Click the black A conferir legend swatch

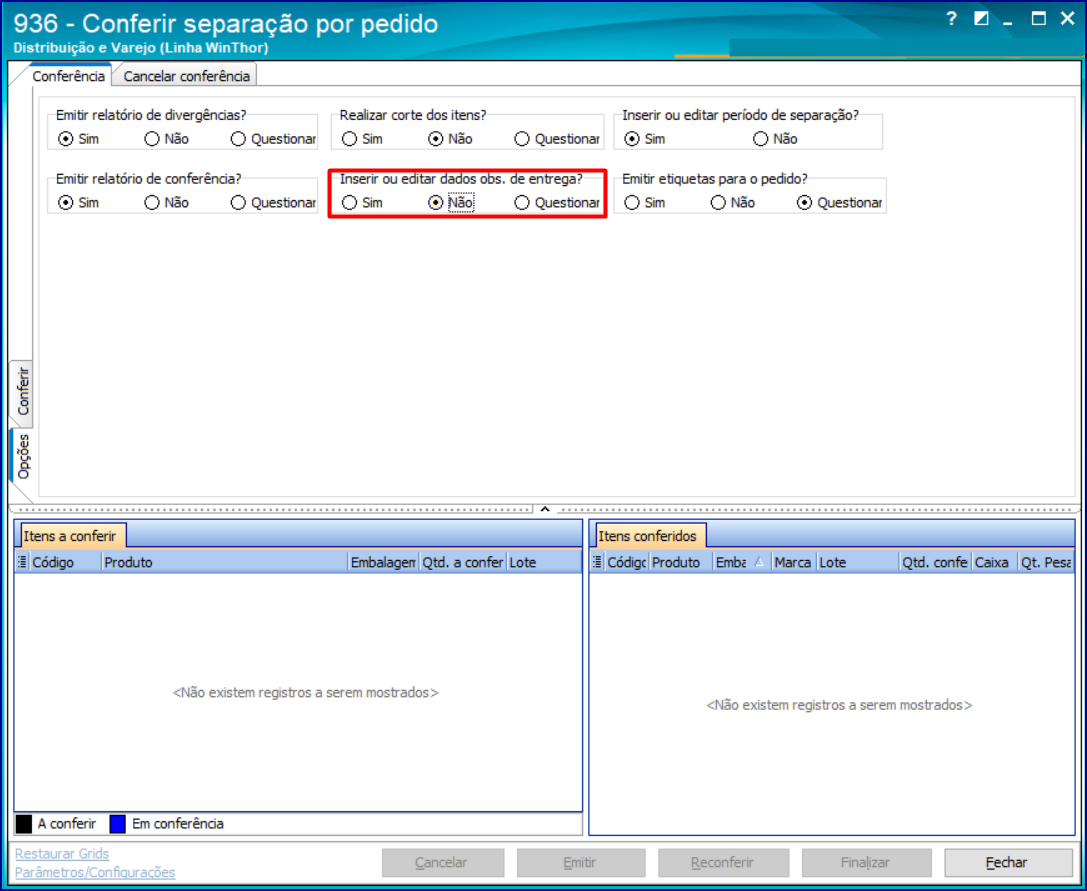tap(24, 824)
